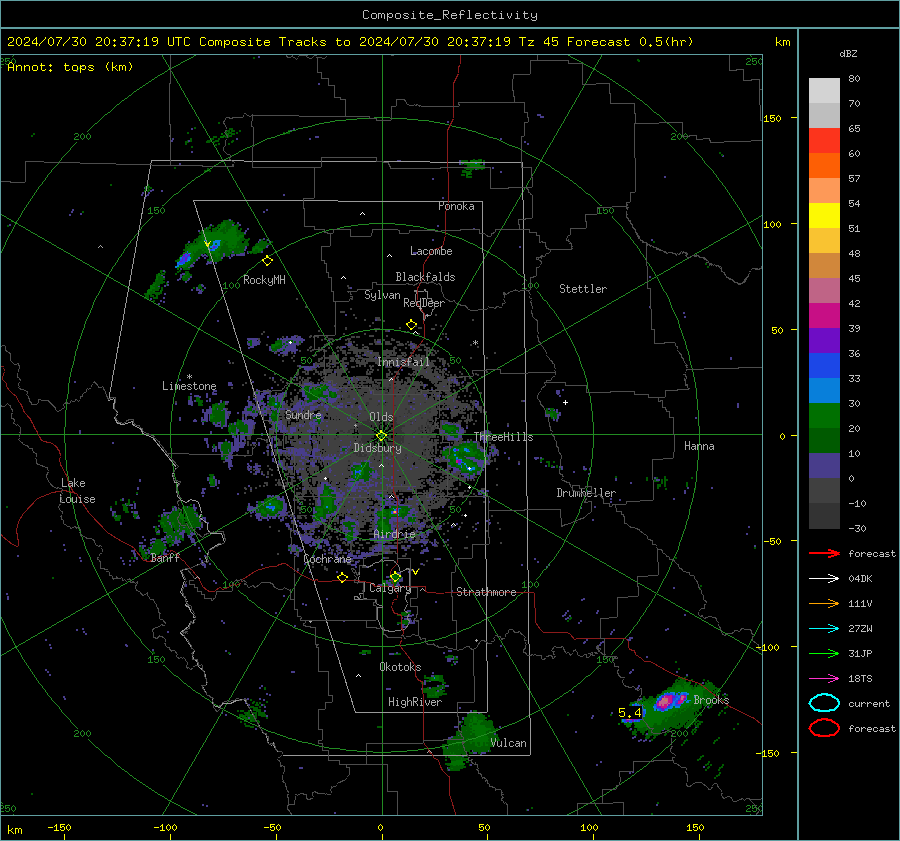Click the Cochrane city label
This screenshot has width=900, height=841.
click(327, 559)
